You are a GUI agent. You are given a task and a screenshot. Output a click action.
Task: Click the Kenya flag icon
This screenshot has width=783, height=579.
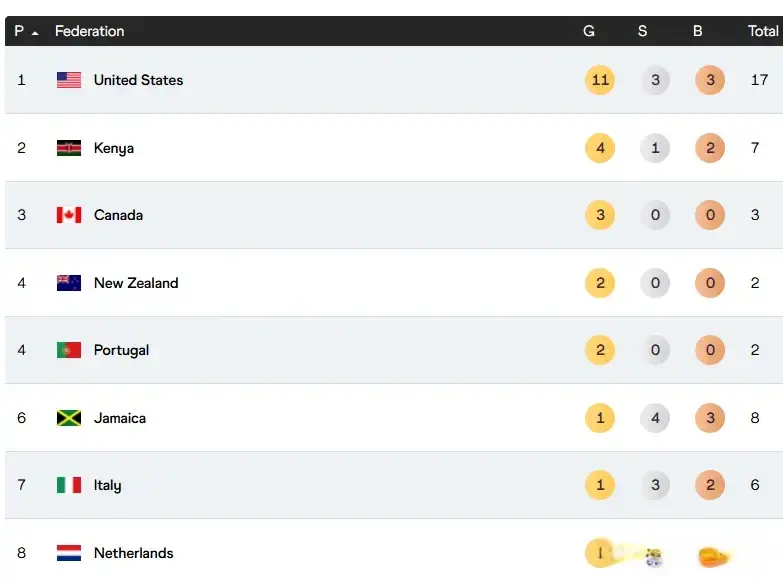(x=69, y=148)
